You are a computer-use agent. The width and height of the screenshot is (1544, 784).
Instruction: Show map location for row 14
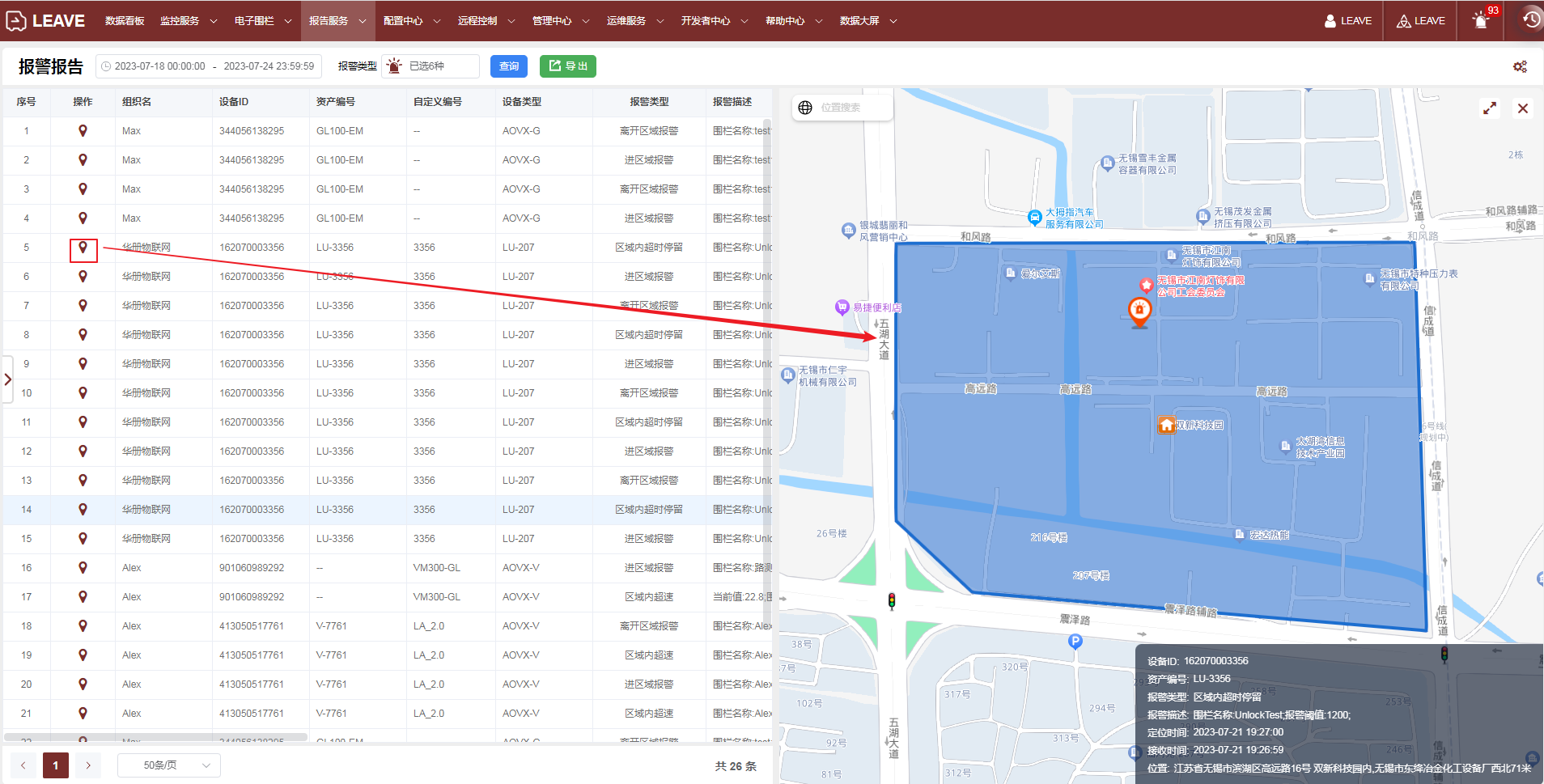pos(83,510)
